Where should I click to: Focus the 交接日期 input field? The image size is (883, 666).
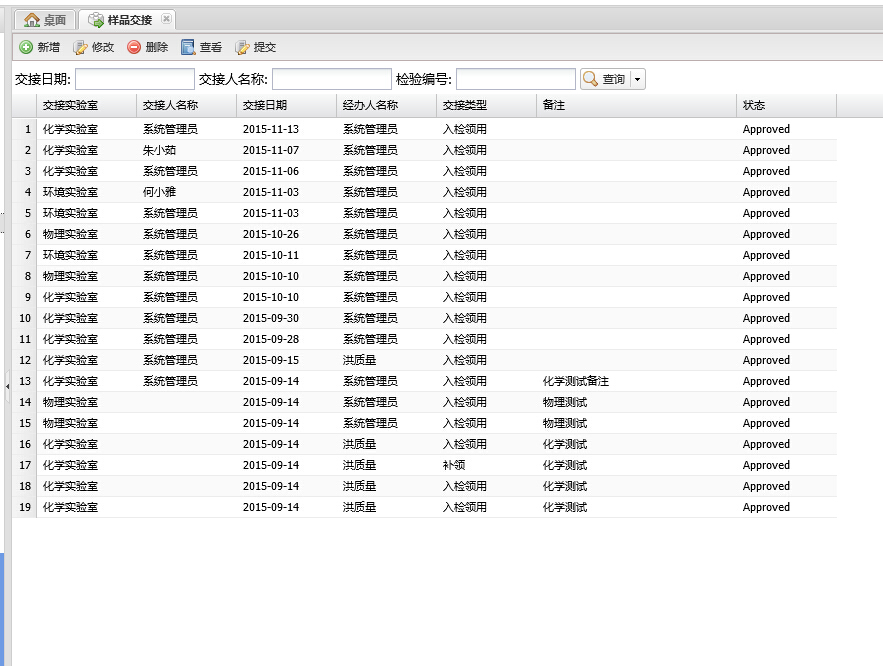click(x=134, y=79)
